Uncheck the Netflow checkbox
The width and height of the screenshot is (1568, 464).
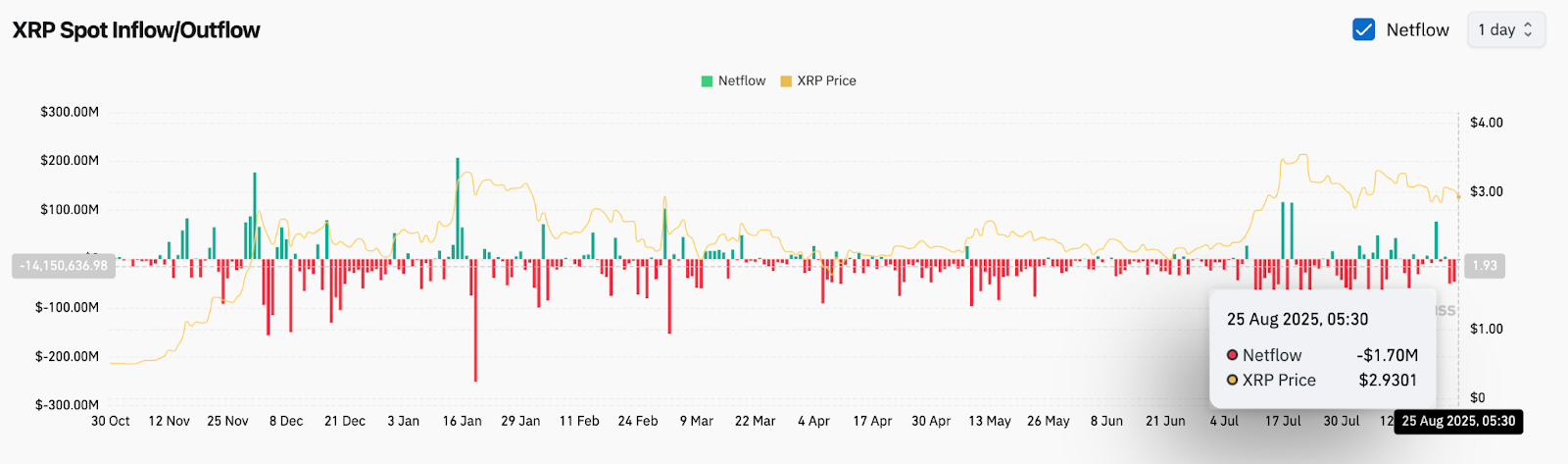pos(1363,29)
